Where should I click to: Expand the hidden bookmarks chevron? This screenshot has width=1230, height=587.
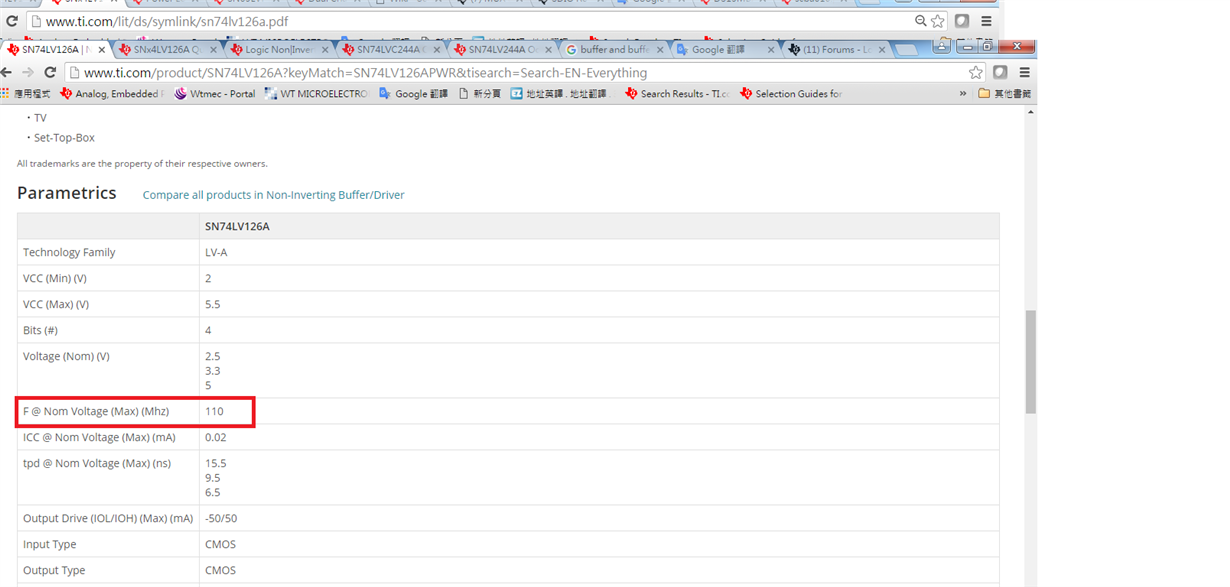(963, 94)
